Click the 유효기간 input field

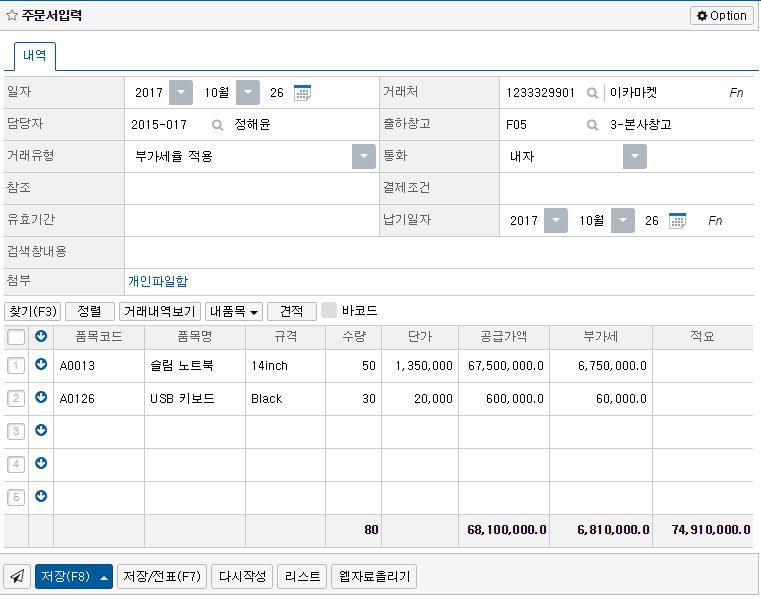(x=251, y=220)
